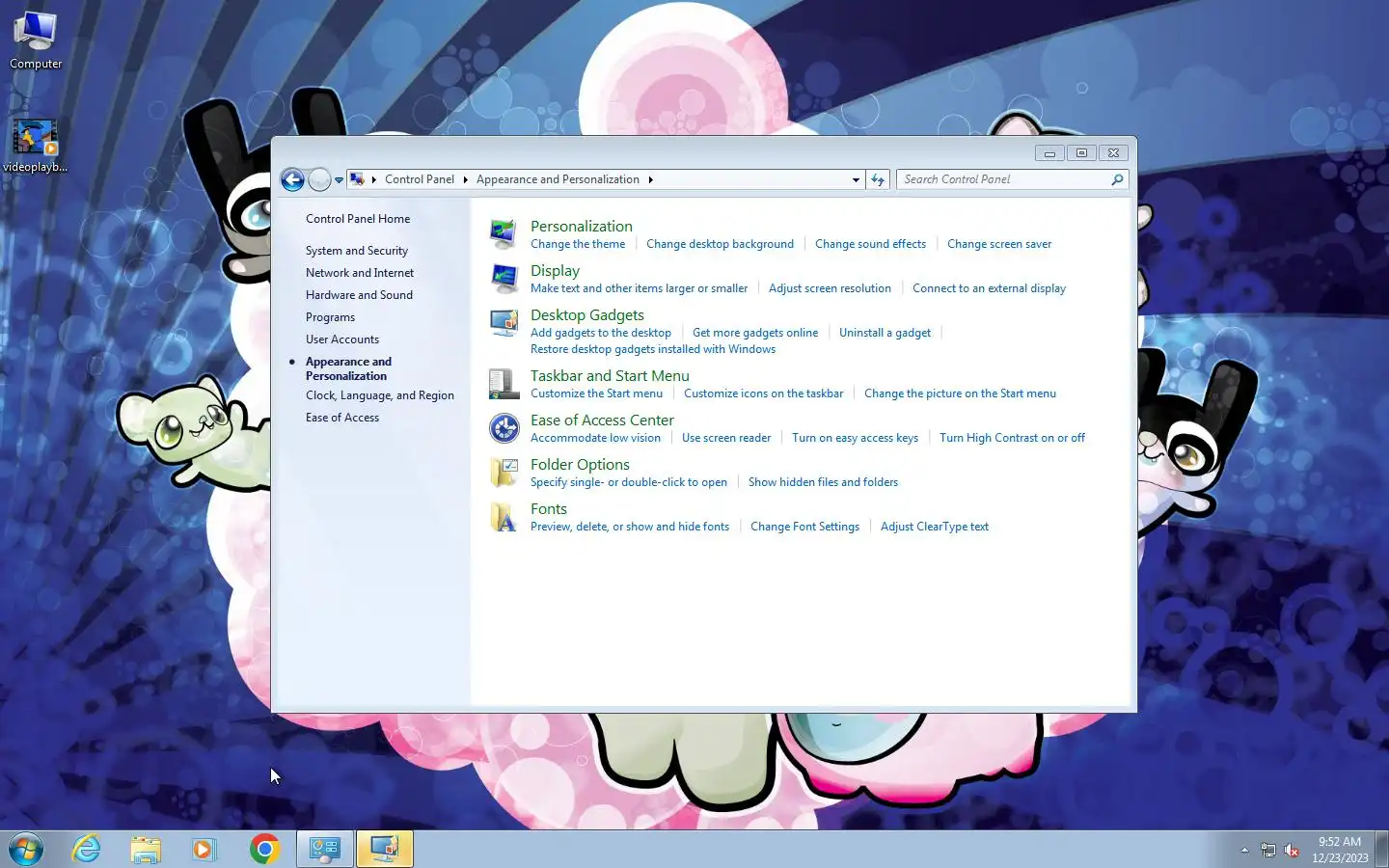Click Change Font Settings
The width and height of the screenshot is (1389, 868).
pos(804,527)
